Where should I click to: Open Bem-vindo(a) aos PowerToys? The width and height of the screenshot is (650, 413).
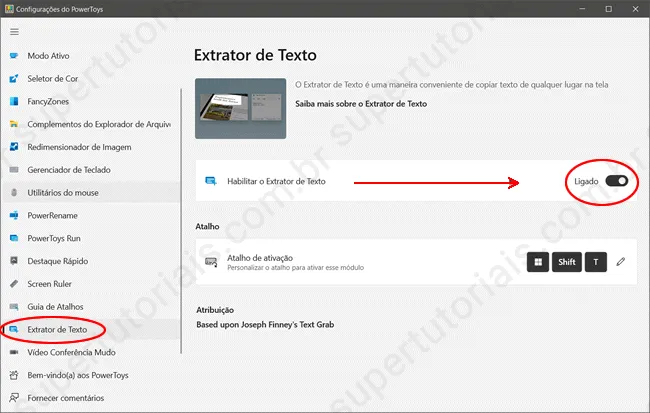[78, 375]
